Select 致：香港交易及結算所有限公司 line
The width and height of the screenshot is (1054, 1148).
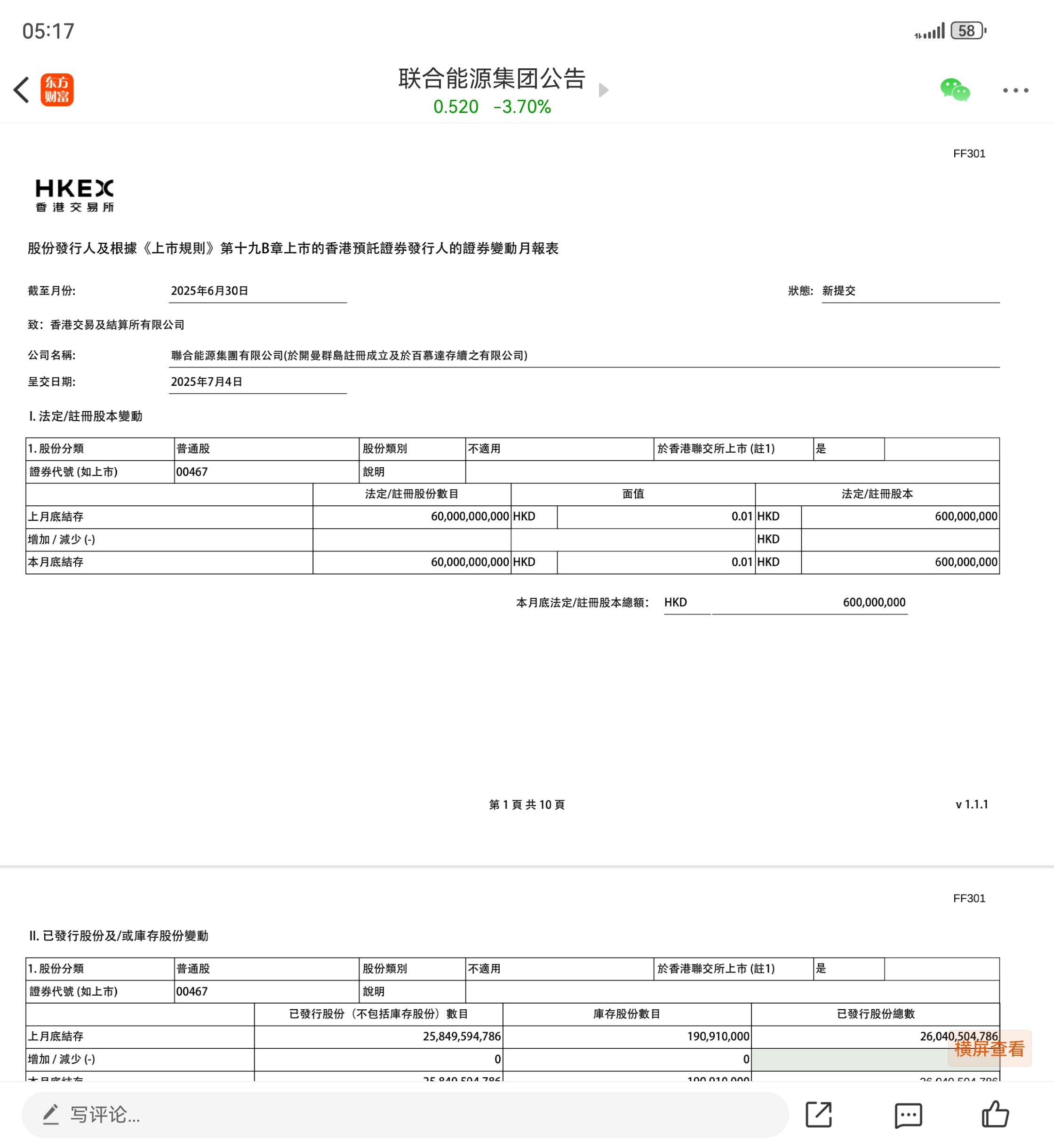(106, 325)
